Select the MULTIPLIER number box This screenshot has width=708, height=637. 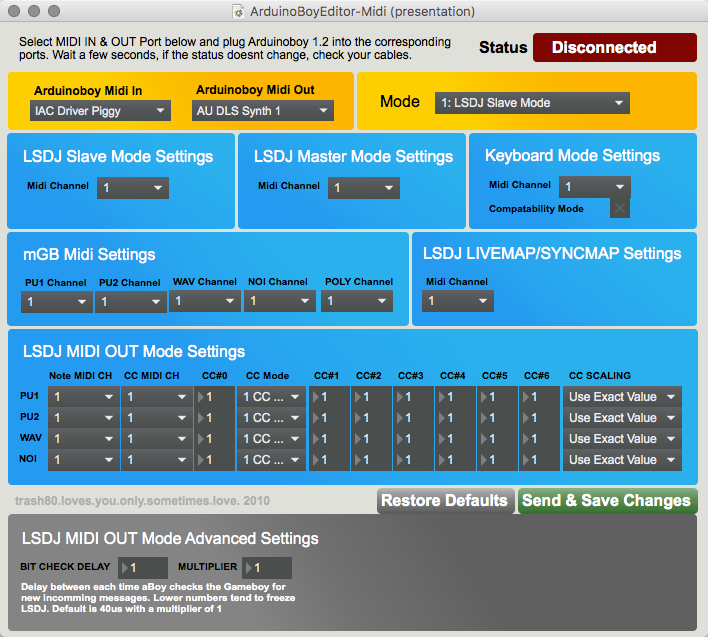(x=267, y=568)
